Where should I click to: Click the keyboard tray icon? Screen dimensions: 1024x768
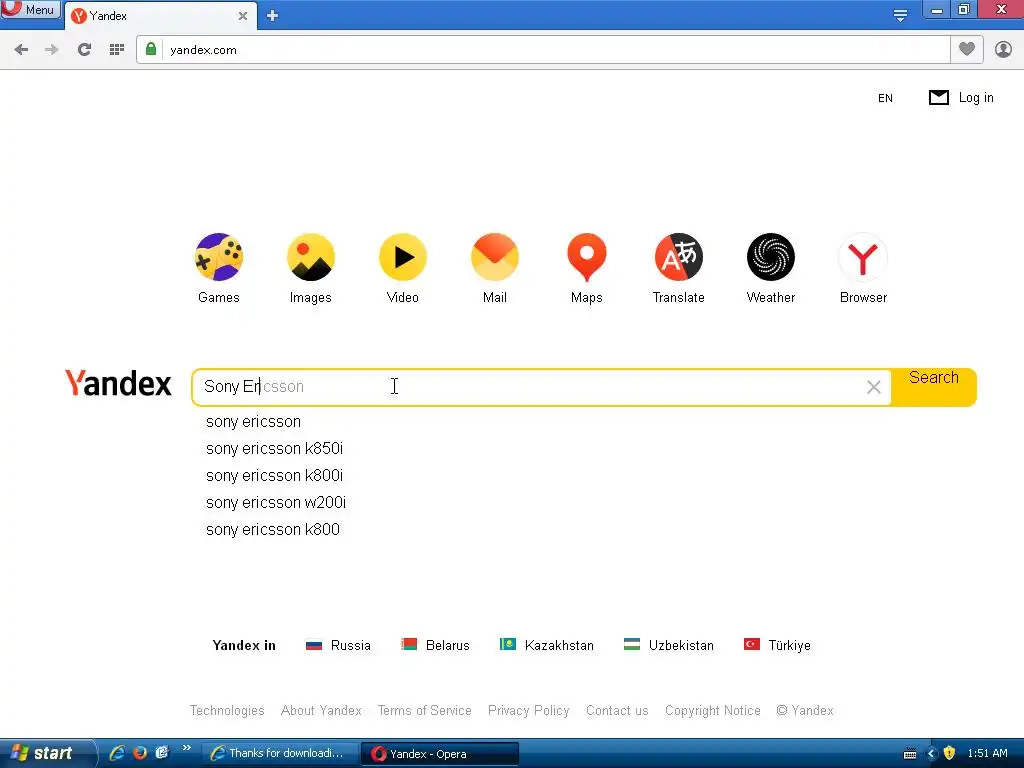(910, 754)
